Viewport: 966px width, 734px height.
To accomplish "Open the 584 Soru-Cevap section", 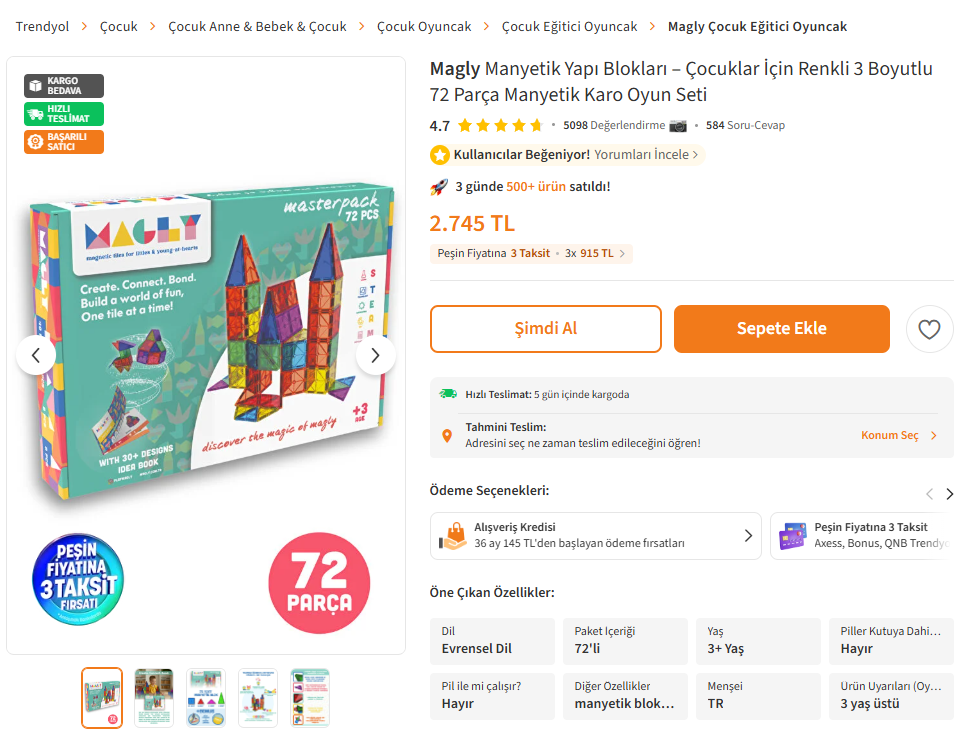I will 745,126.
